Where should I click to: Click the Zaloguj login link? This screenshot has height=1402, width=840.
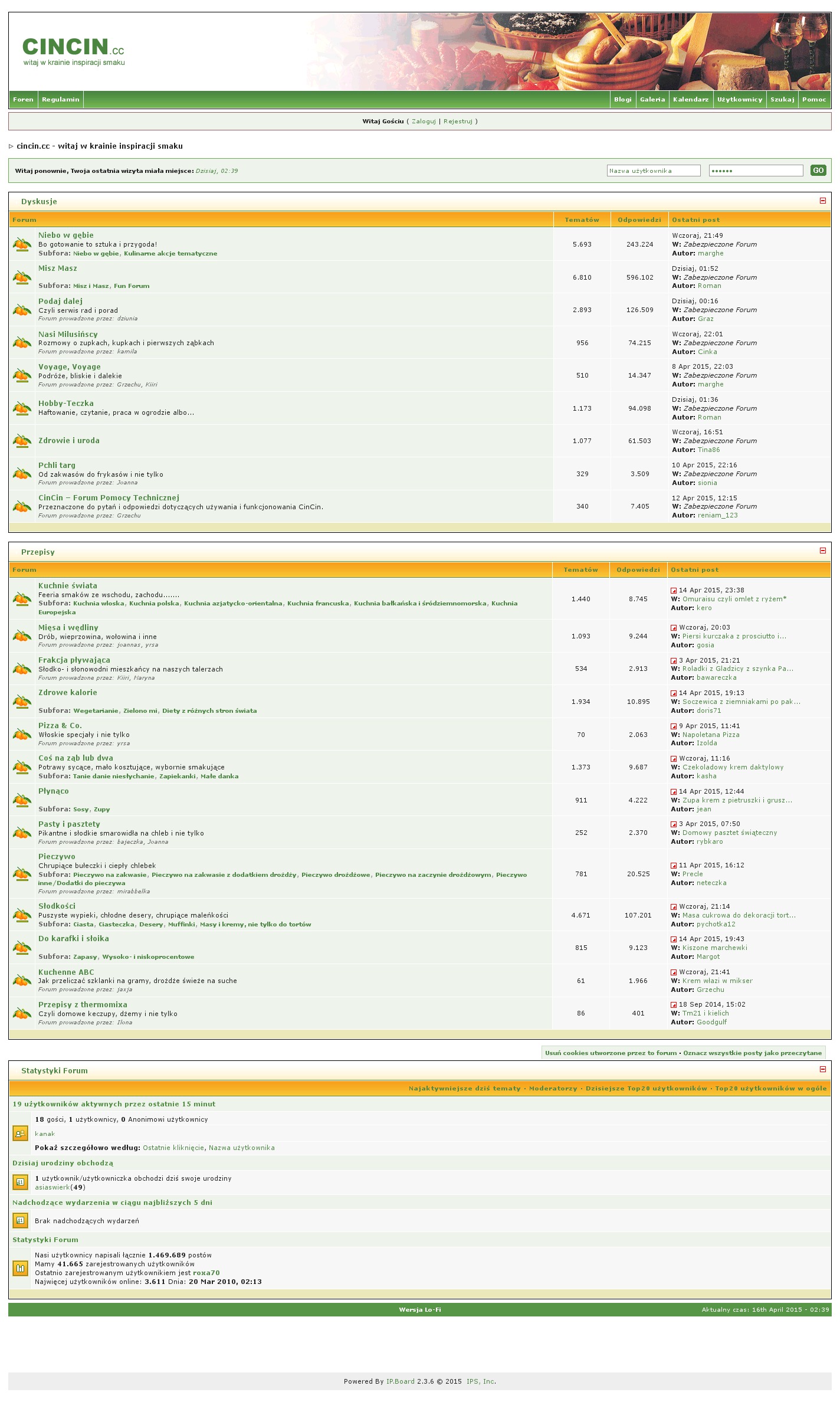click(424, 122)
